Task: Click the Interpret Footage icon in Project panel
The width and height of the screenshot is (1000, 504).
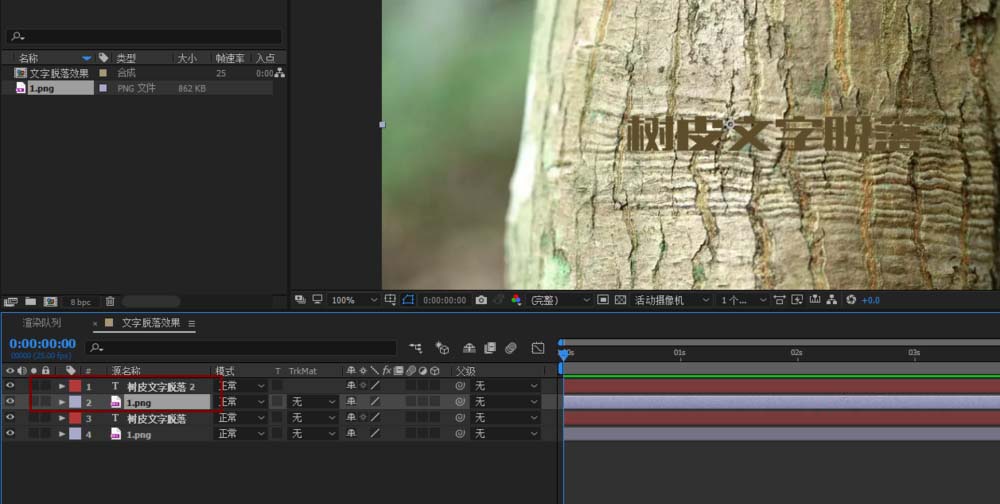Action: [x=10, y=302]
